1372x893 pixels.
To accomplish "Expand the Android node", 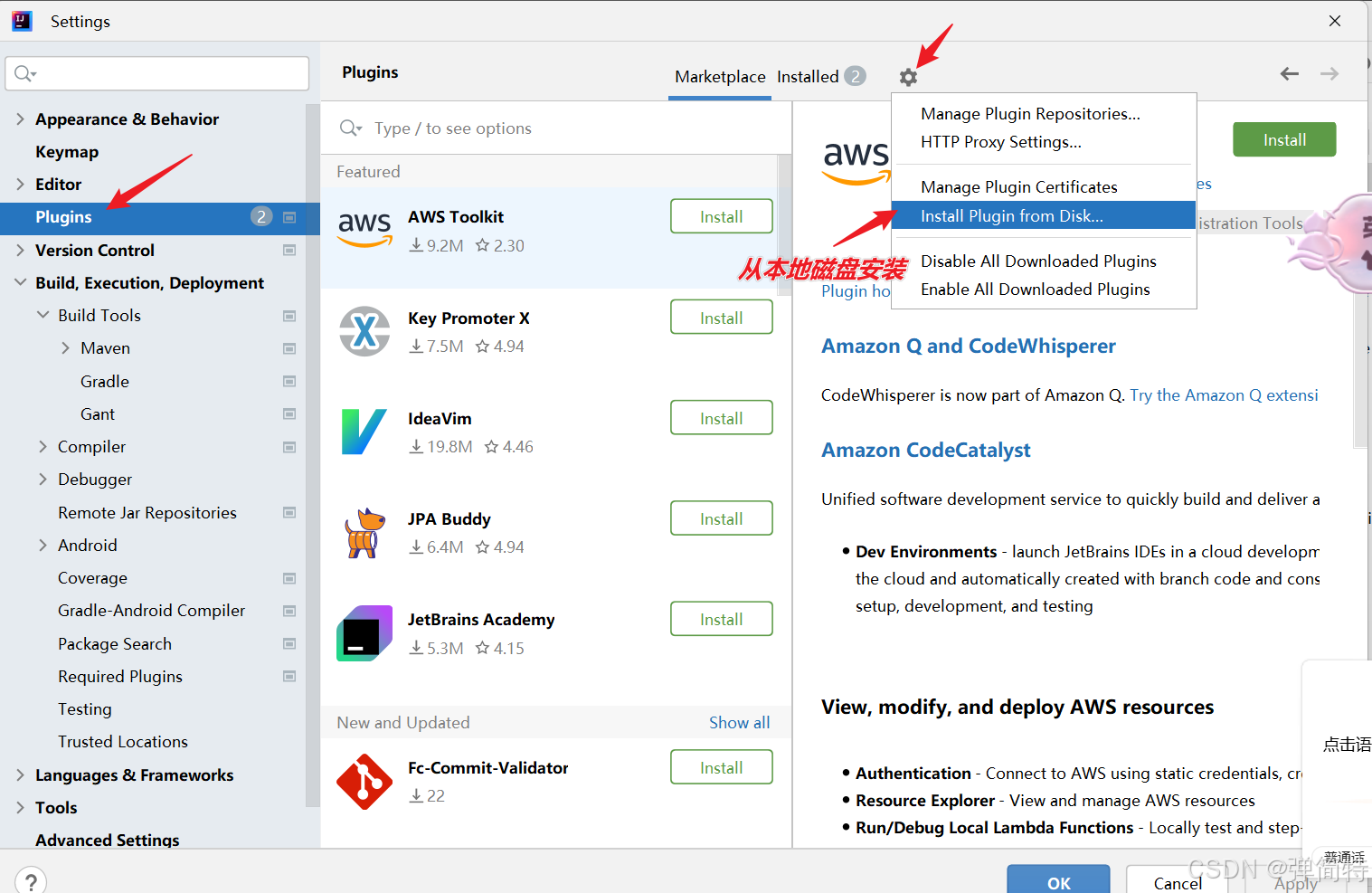I will (43, 546).
